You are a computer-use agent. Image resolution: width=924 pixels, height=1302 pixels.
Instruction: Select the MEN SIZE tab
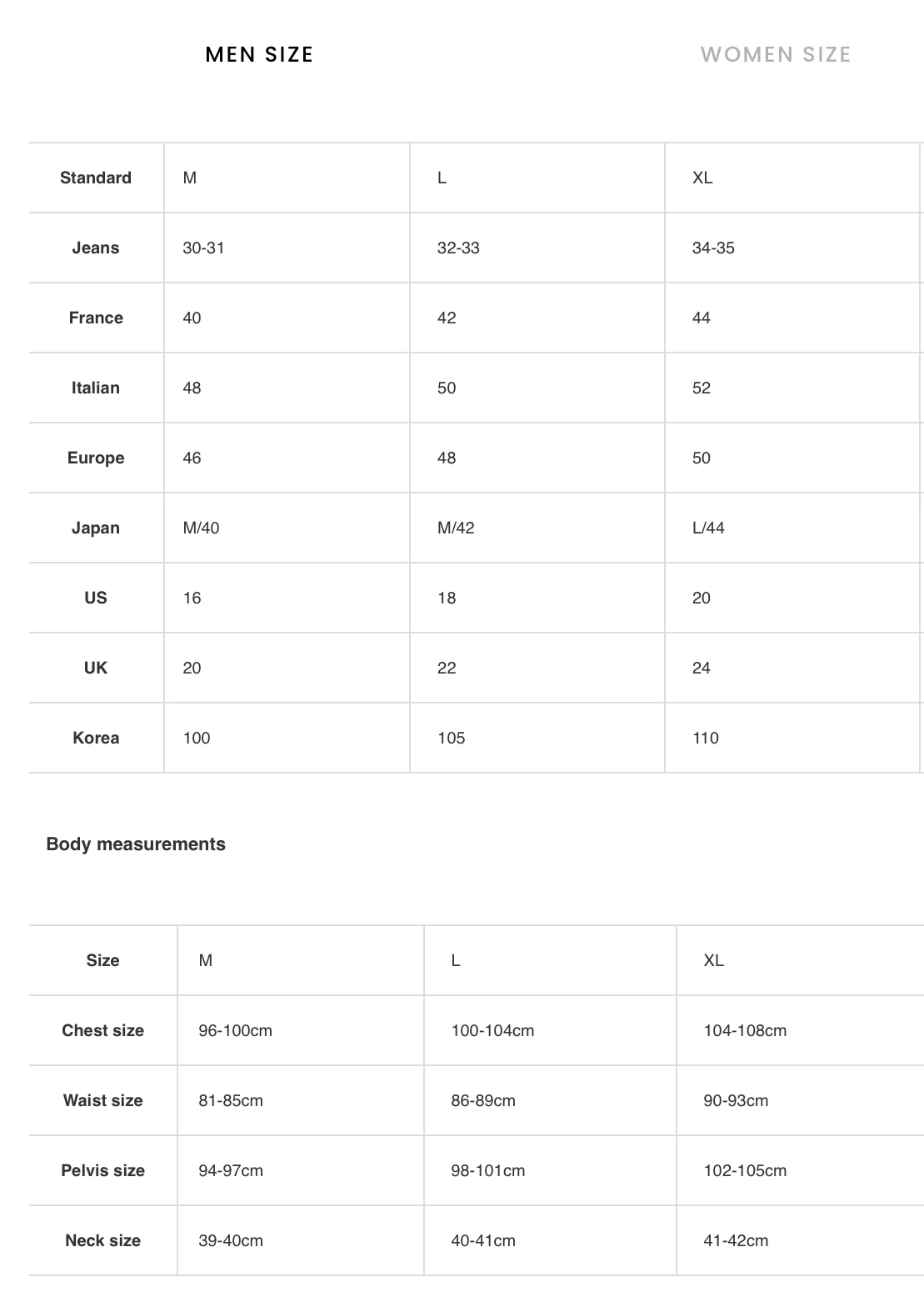click(x=259, y=55)
